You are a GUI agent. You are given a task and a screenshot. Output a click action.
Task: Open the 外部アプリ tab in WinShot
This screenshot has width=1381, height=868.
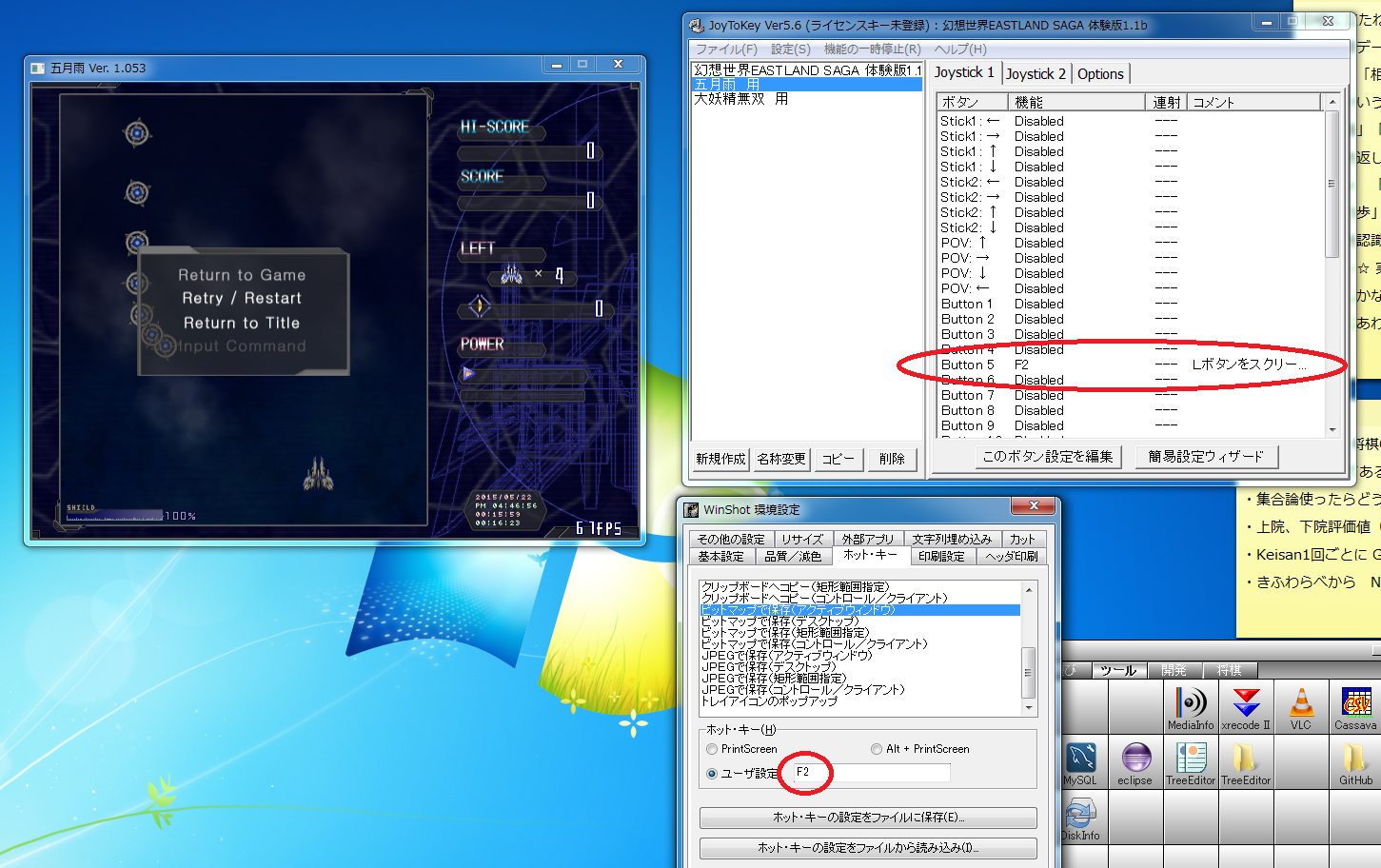click(x=868, y=539)
